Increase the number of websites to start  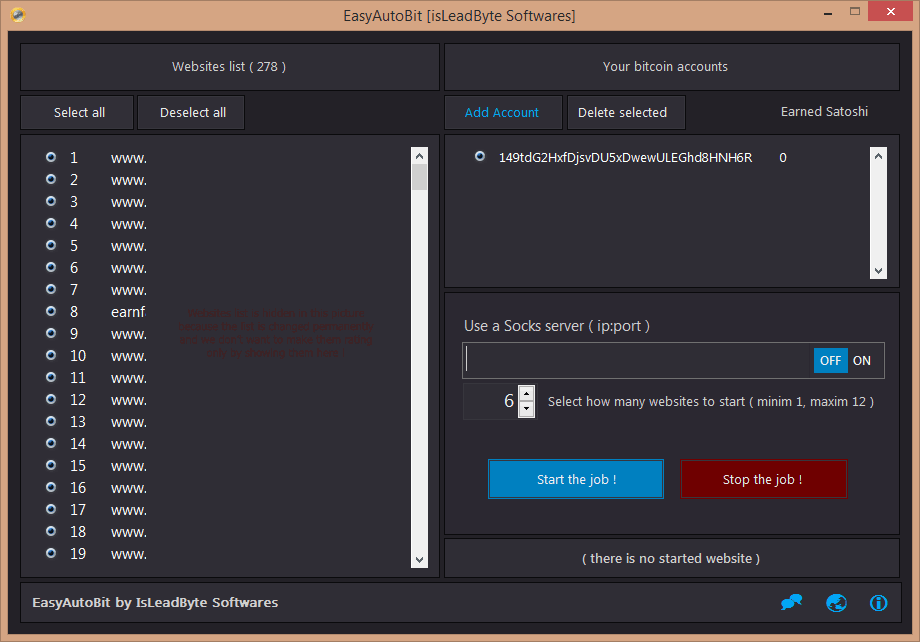point(526,394)
